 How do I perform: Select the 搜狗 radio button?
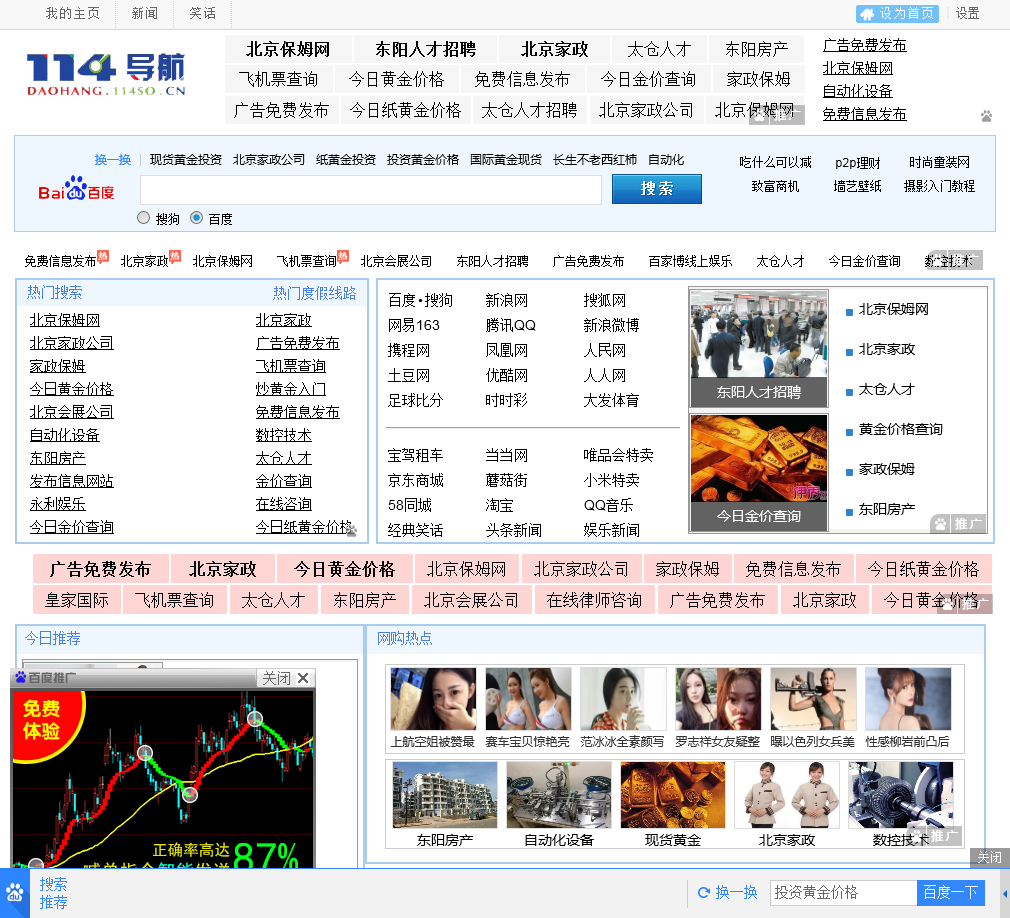point(144,218)
